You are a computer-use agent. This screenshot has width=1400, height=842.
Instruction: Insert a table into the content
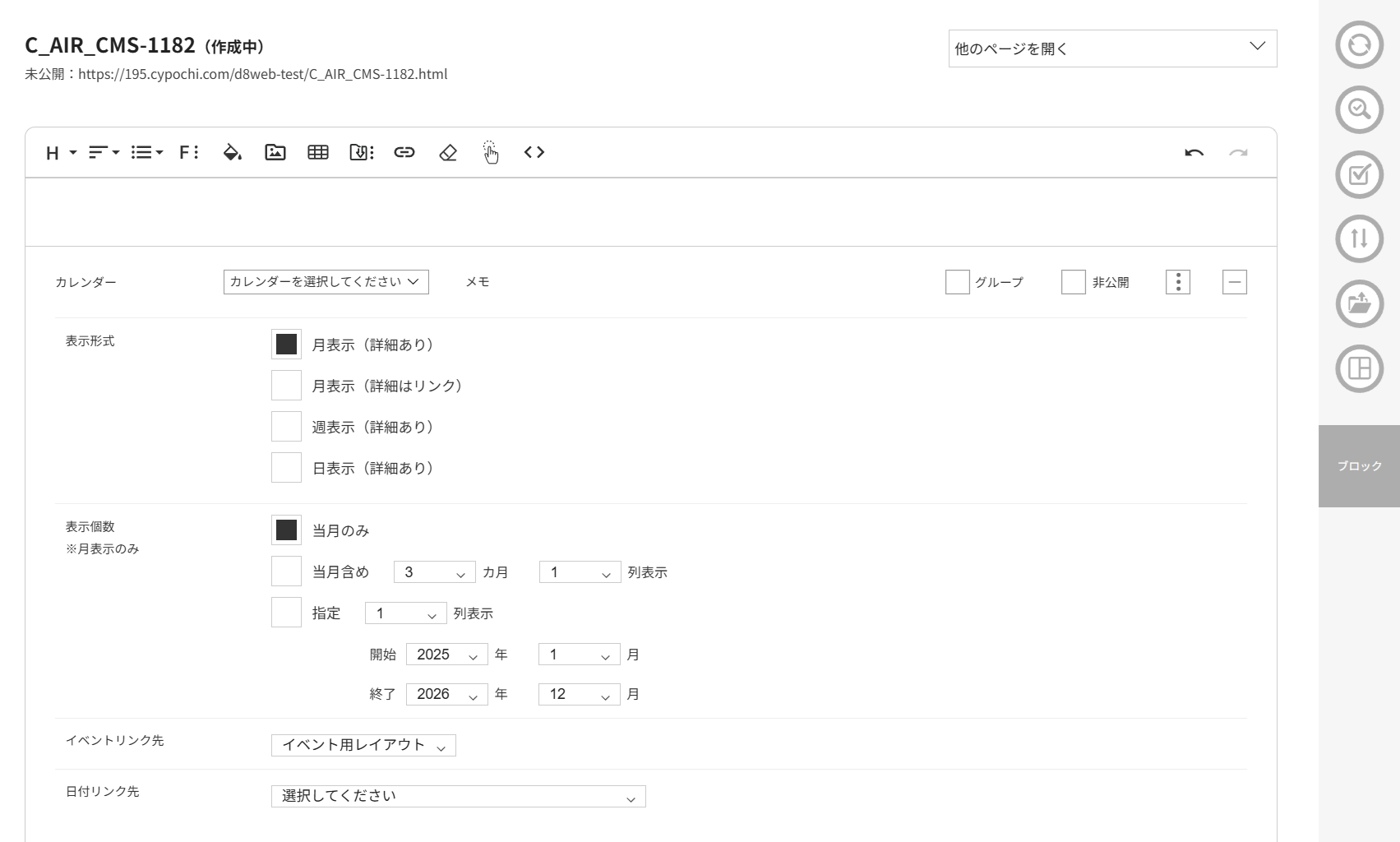[318, 152]
